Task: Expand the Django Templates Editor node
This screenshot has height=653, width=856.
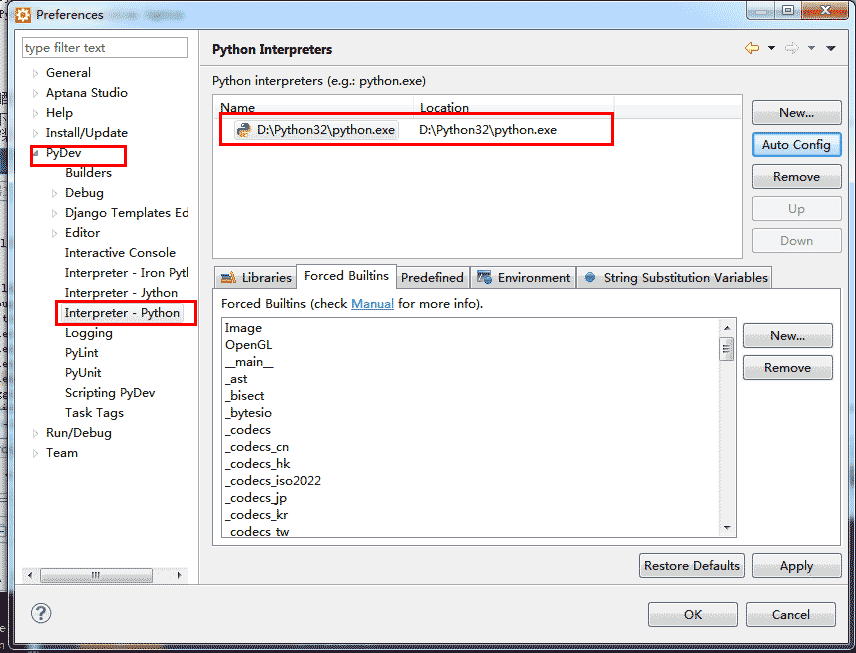Action: 54,213
